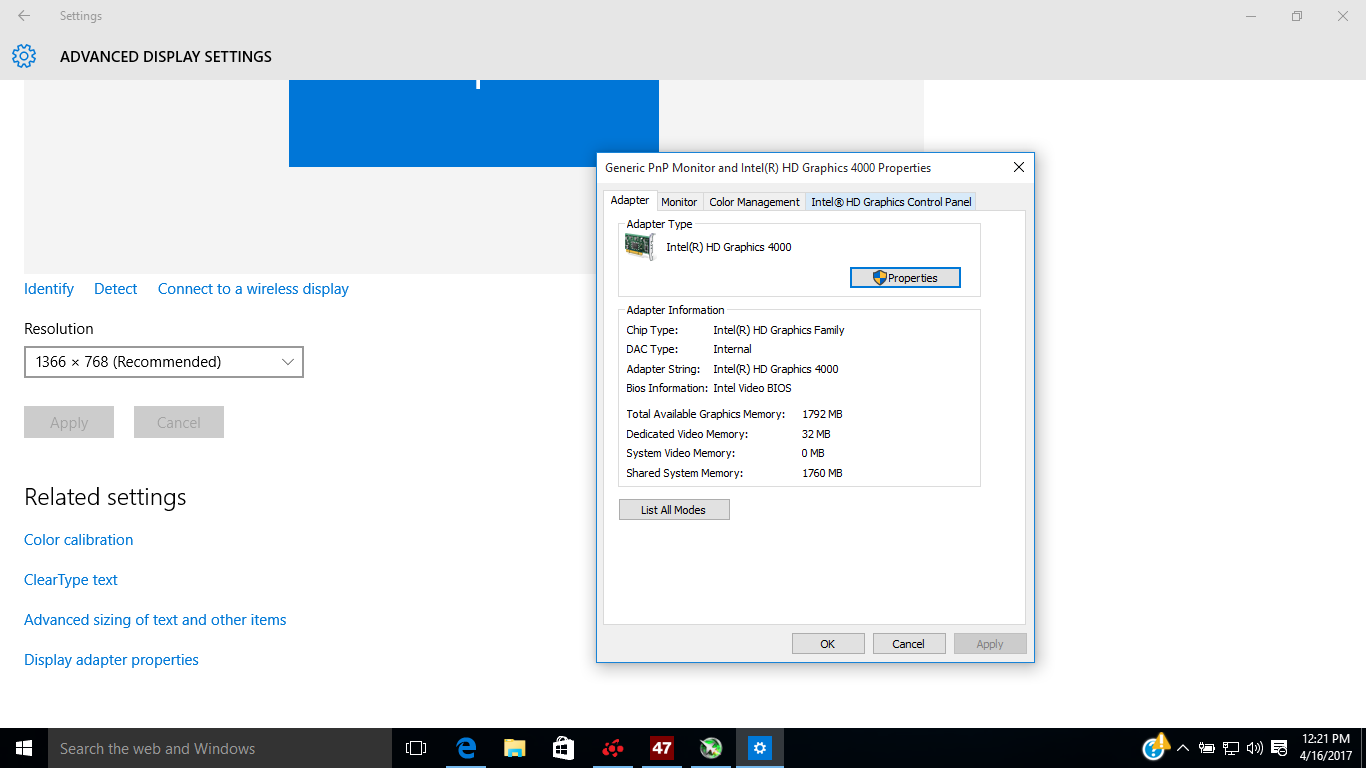This screenshot has width=1366, height=768.
Task: Click the battery icon in system tray
Action: 1207,748
